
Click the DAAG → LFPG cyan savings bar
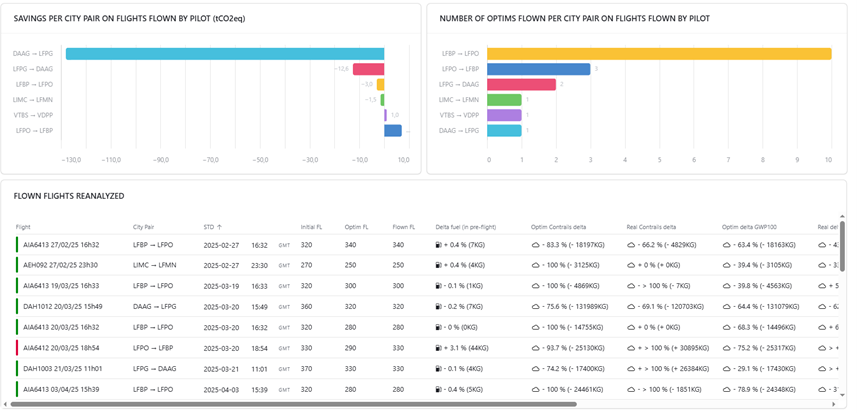pos(225,53)
